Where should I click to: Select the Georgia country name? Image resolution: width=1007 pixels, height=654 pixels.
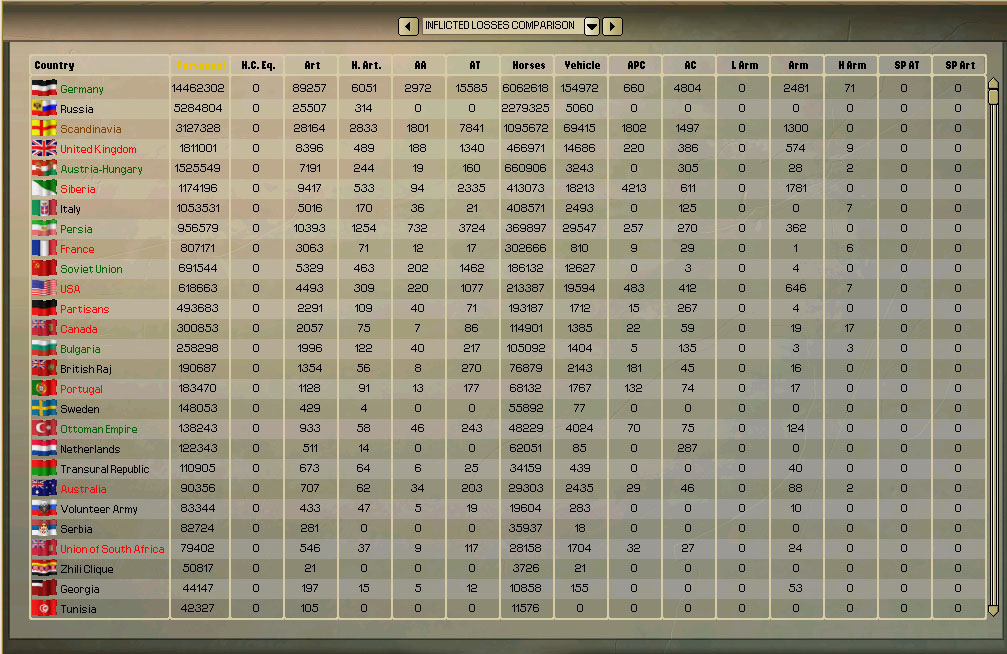coord(80,589)
